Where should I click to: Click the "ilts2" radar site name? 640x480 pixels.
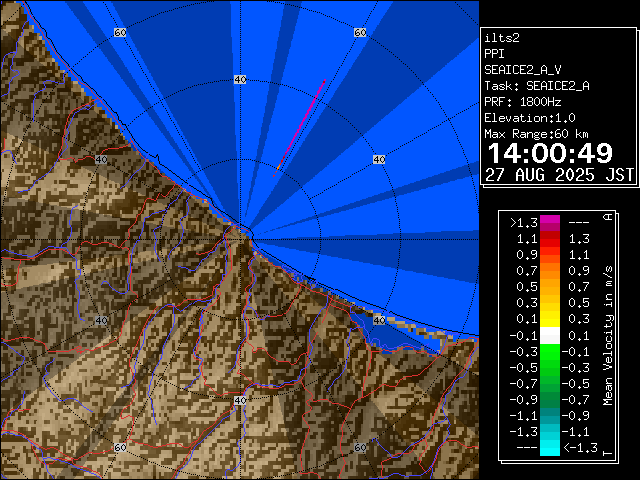point(500,37)
